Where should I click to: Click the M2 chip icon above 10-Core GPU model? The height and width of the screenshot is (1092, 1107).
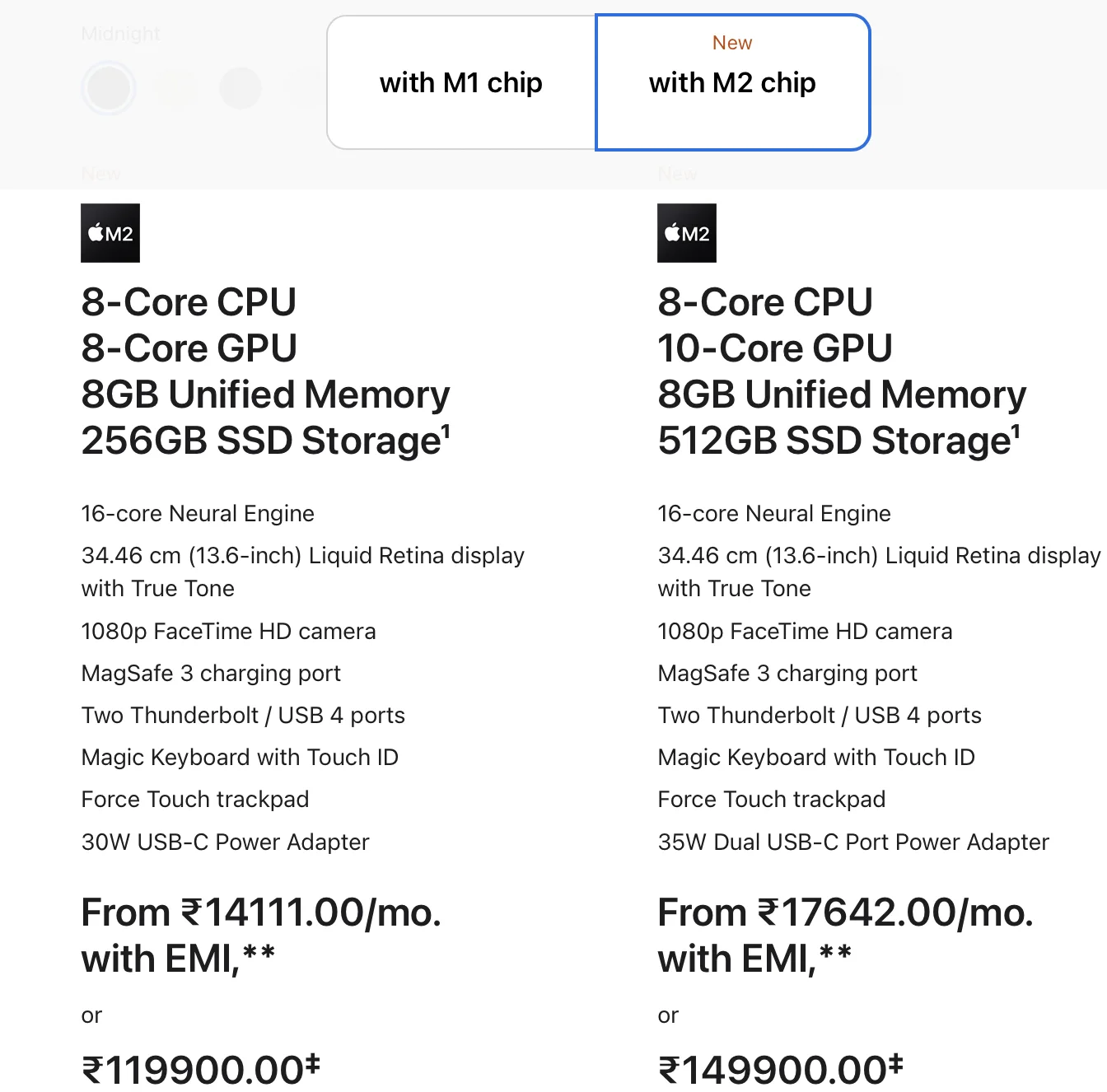(x=687, y=233)
